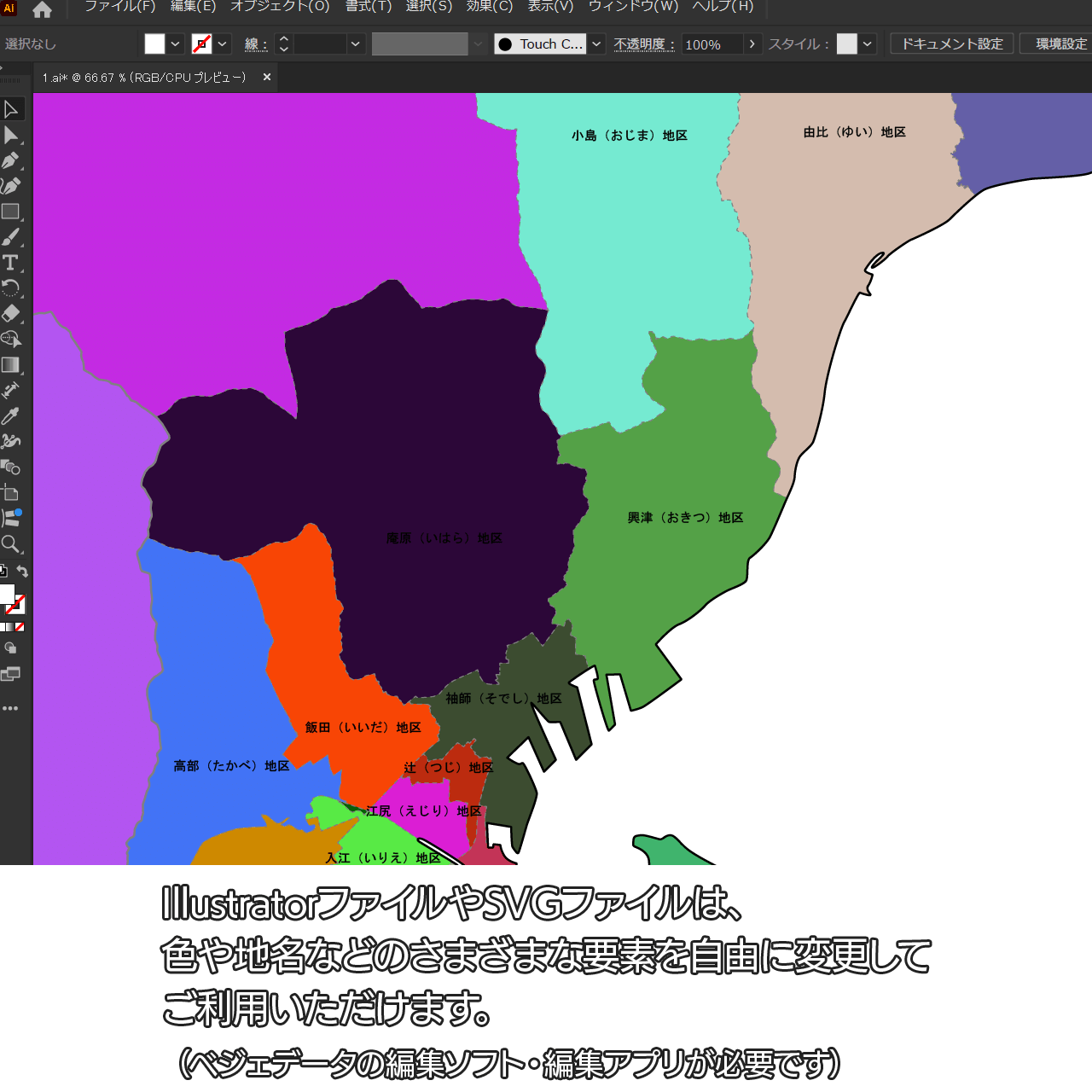Click the Home icon
Image resolution: width=1092 pixels, height=1092 pixels.
click(42, 10)
